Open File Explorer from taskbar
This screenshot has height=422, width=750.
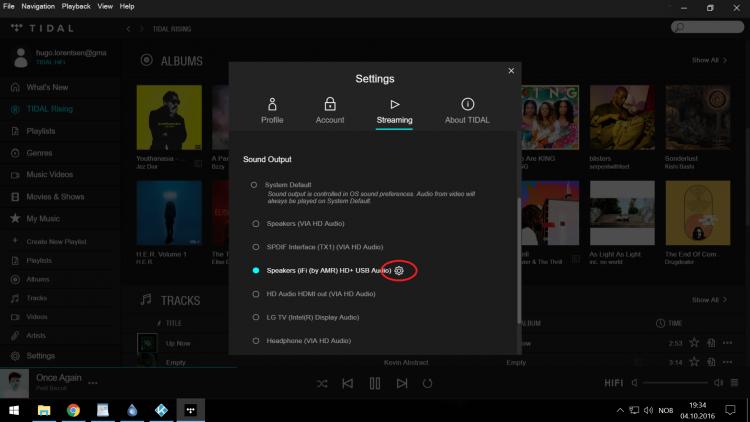point(44,411)
